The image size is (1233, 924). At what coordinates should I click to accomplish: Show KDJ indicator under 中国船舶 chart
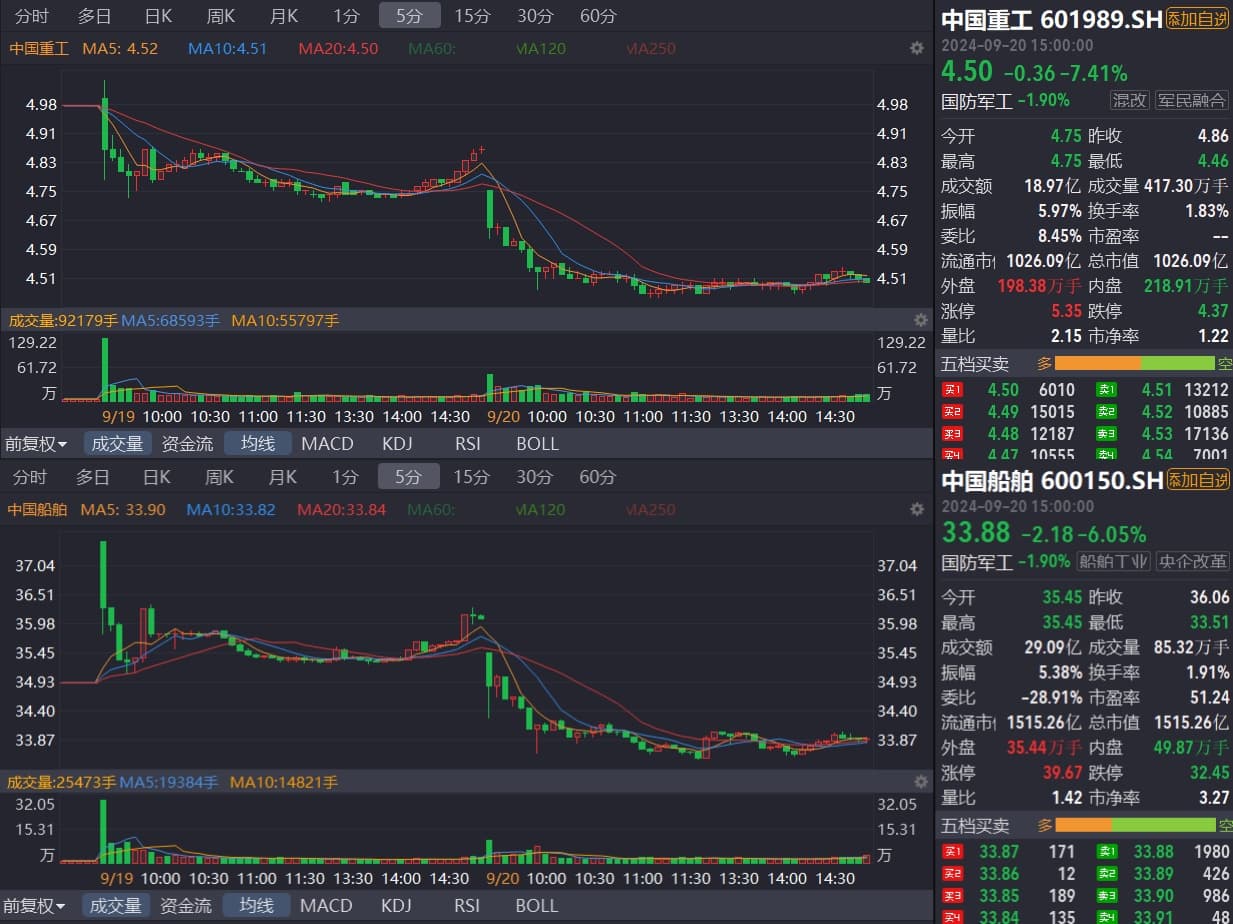pos(396,906)
